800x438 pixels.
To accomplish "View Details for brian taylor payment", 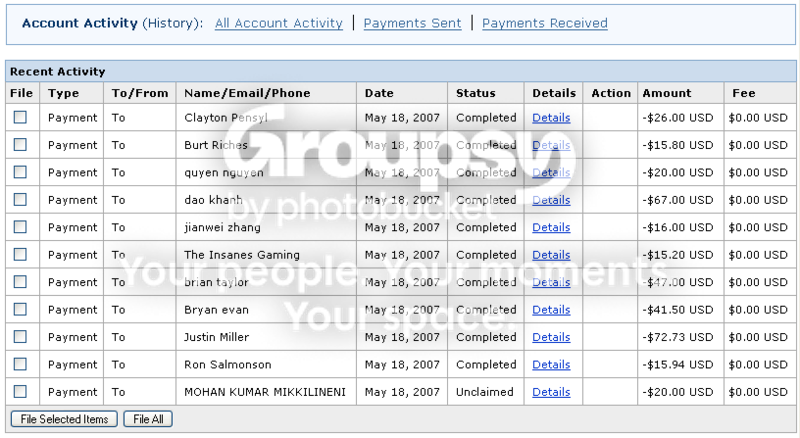I will point(551,282).
